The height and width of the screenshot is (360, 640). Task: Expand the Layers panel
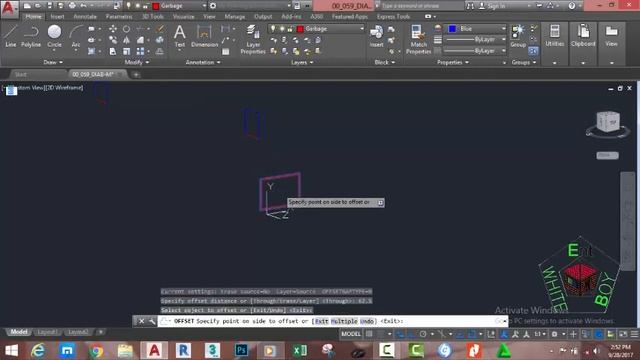click(302, 62)
